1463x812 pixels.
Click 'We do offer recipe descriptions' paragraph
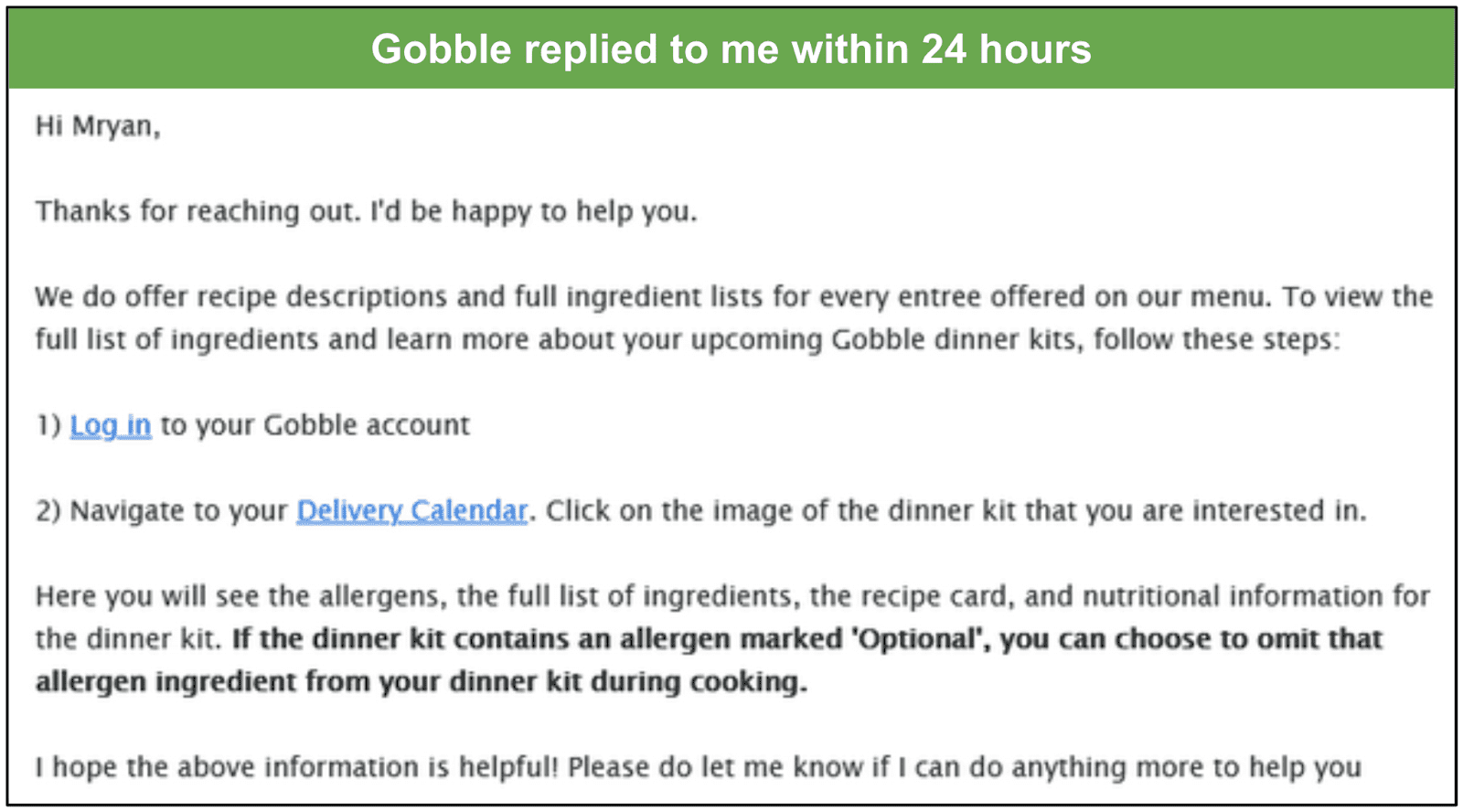pos(734,318)
